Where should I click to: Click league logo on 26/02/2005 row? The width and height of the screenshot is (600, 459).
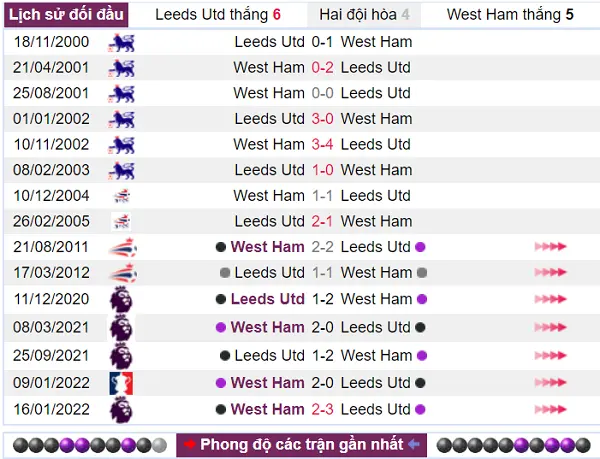tap(122, 221)
